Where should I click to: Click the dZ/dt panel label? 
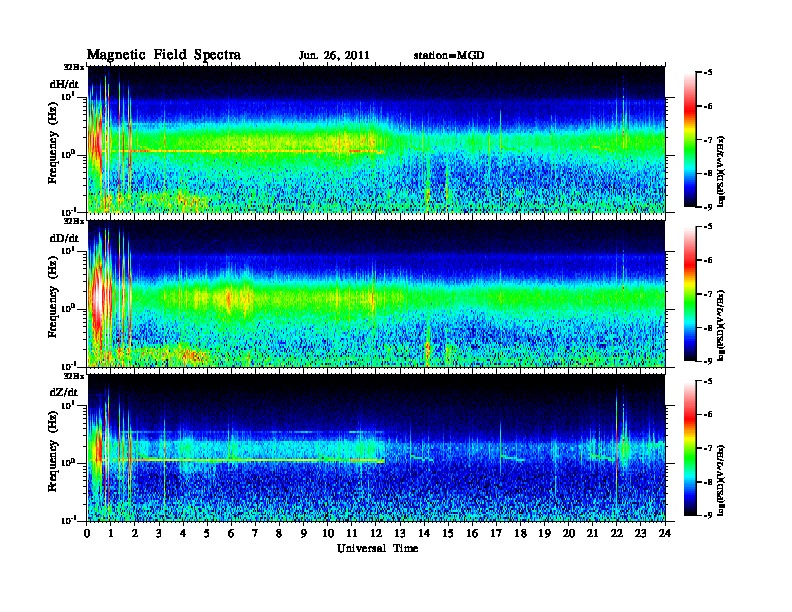coord(64,392)
